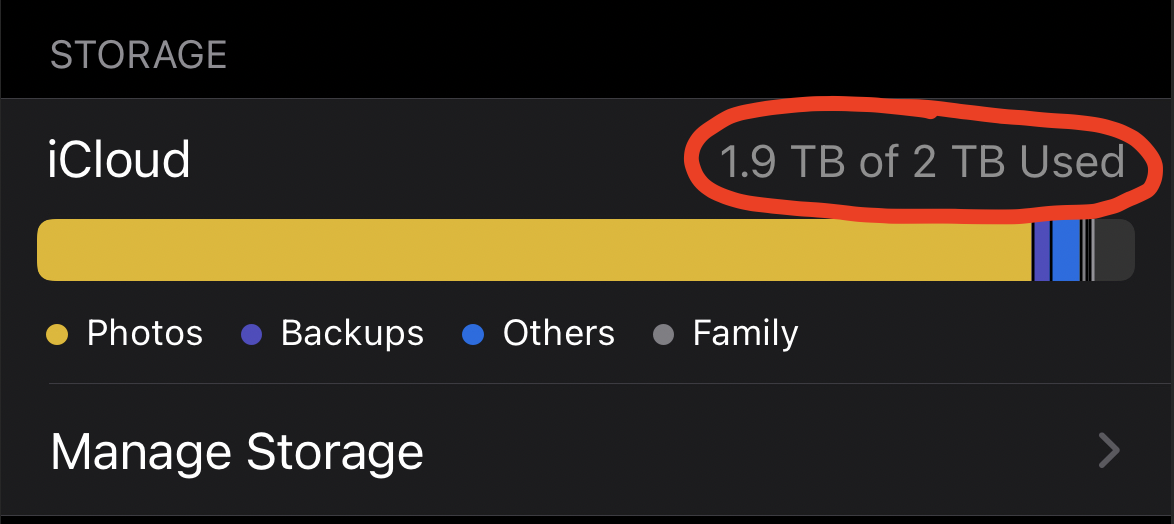
Task: Click the purple Backups segment of storage bar
Action: pyautogui.click(x=1042, y=250)
